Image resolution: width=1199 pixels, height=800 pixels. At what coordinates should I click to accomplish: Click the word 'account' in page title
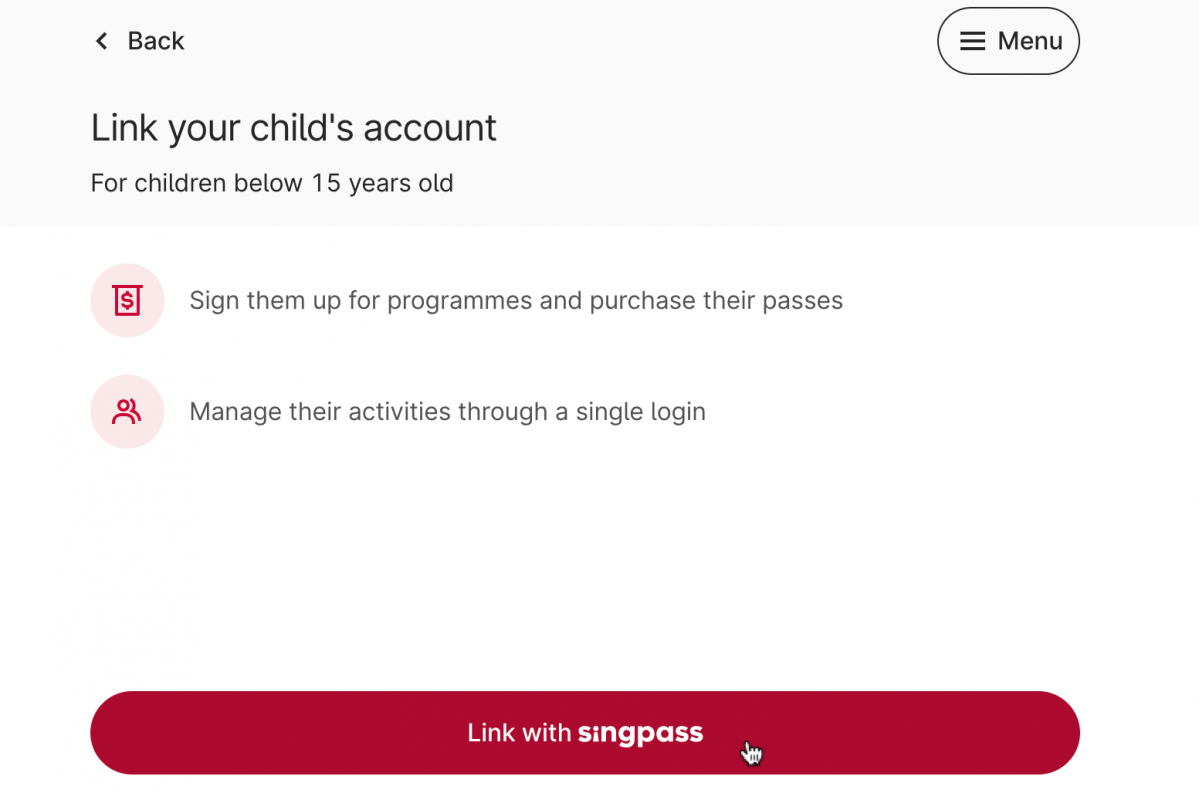tap(430, 128)
